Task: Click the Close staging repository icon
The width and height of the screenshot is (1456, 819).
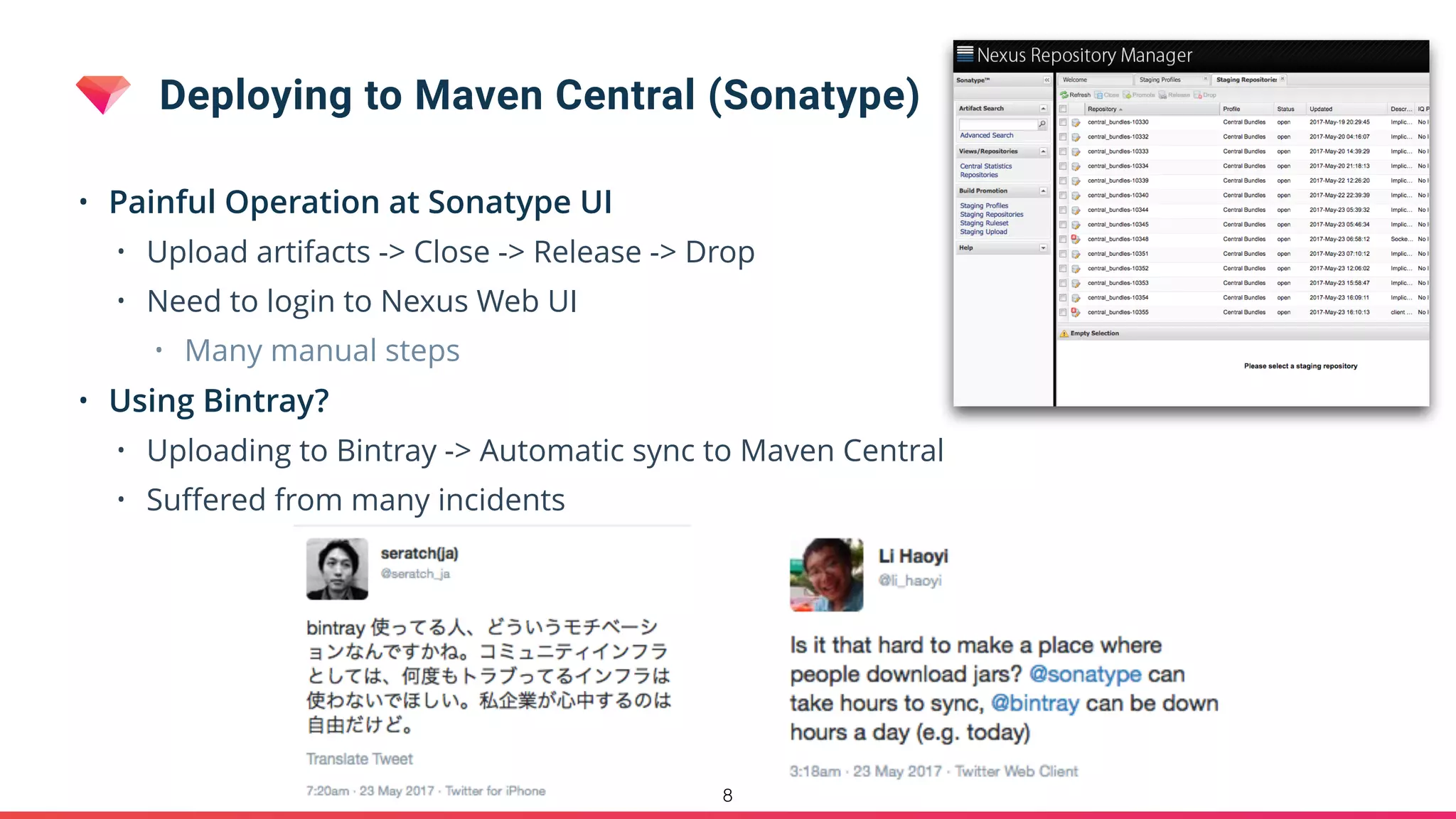Action: click(1099, 95)
